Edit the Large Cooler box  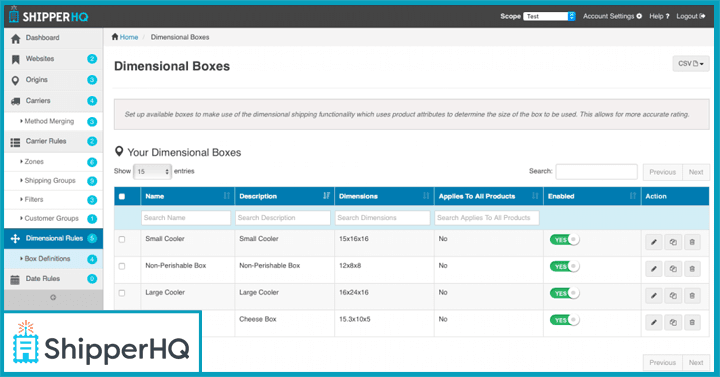(x=654, y=296)
